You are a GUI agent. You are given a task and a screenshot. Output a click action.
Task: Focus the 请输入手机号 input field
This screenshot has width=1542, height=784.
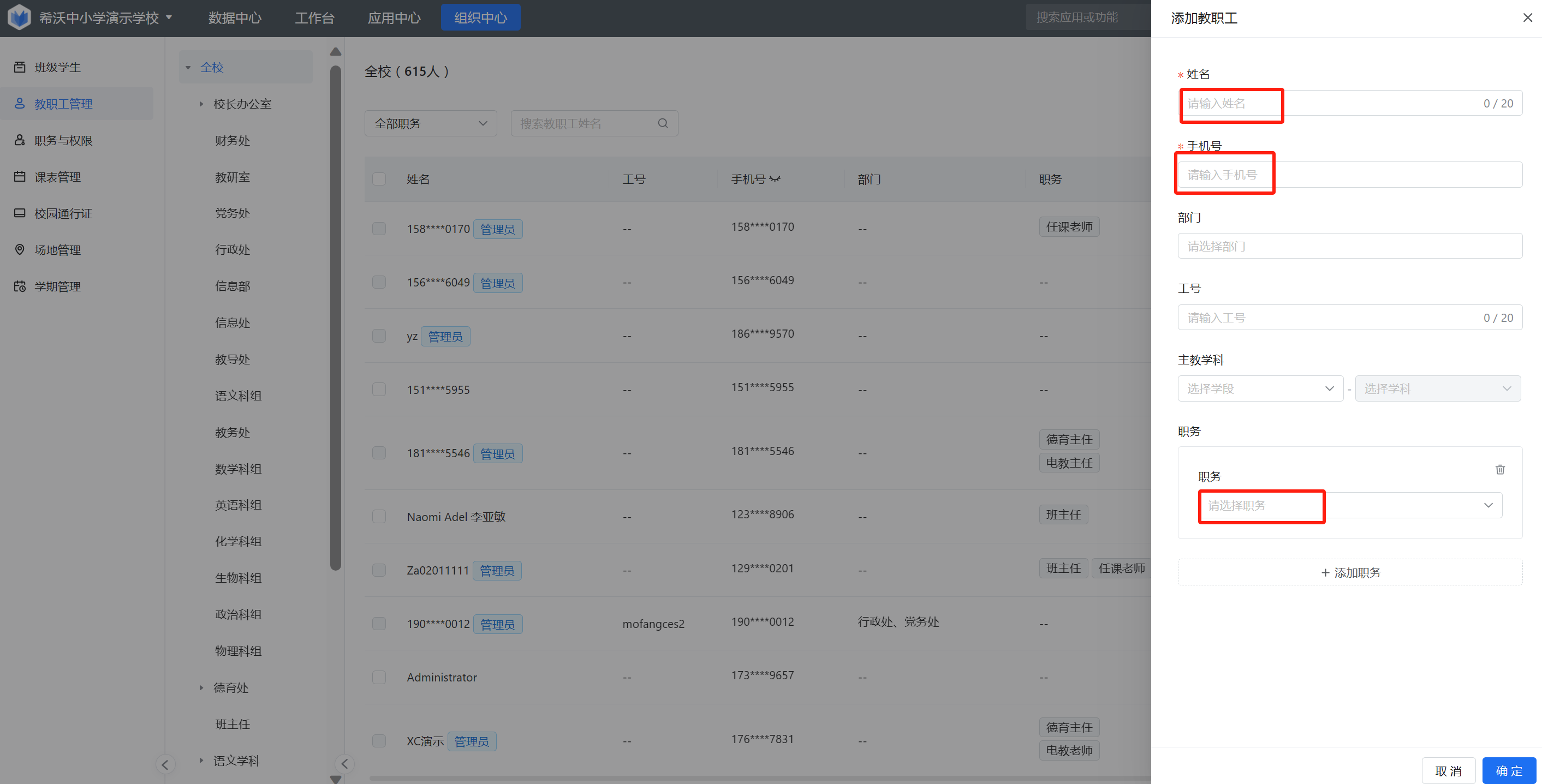(1349, 174)
